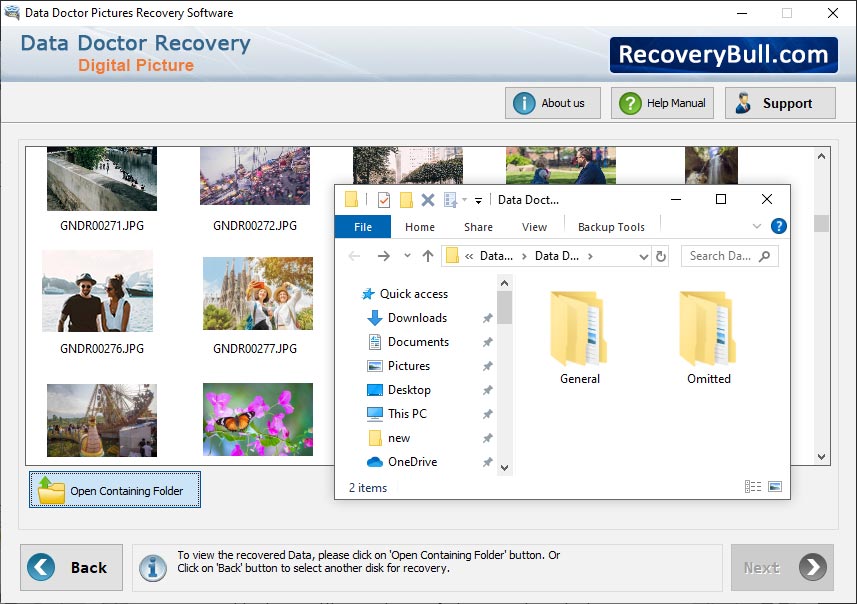857x604 pixels.
Task: Select the ferris wheel thumbnail
Action: (102, 420)
